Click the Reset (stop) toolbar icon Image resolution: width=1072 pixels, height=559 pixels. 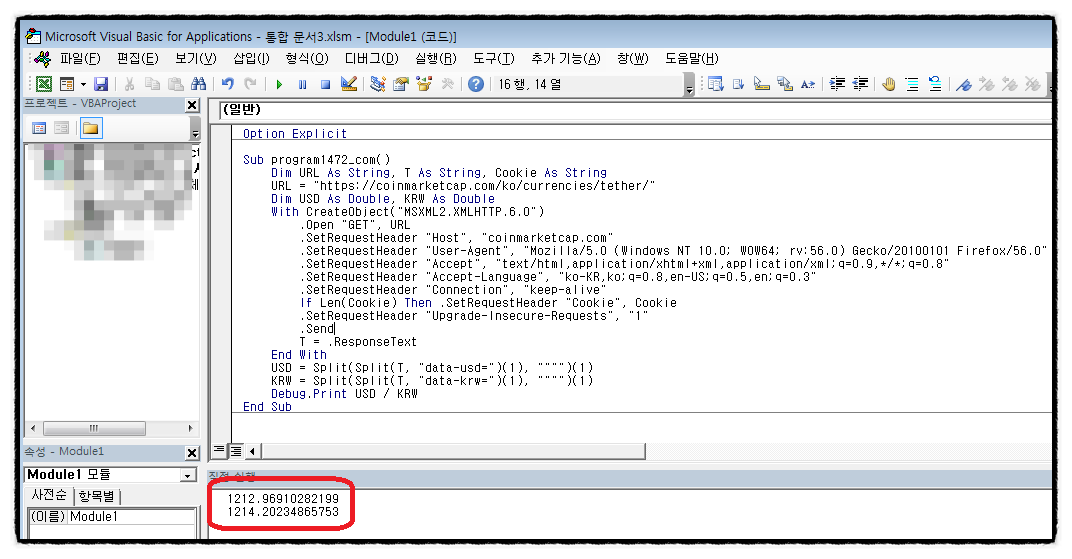click(325, 85)
